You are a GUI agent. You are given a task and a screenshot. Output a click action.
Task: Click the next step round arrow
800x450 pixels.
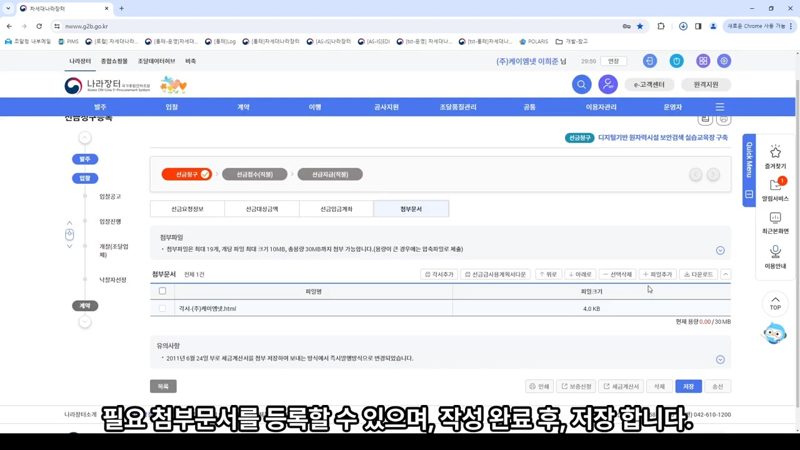coord(713,174)
